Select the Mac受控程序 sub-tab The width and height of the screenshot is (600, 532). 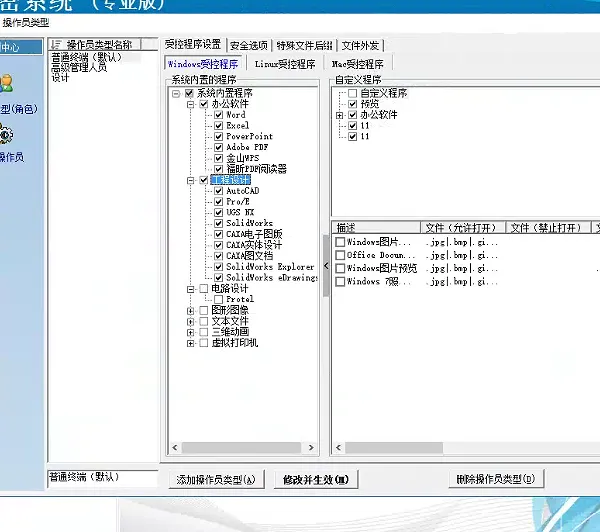[358, 64]
